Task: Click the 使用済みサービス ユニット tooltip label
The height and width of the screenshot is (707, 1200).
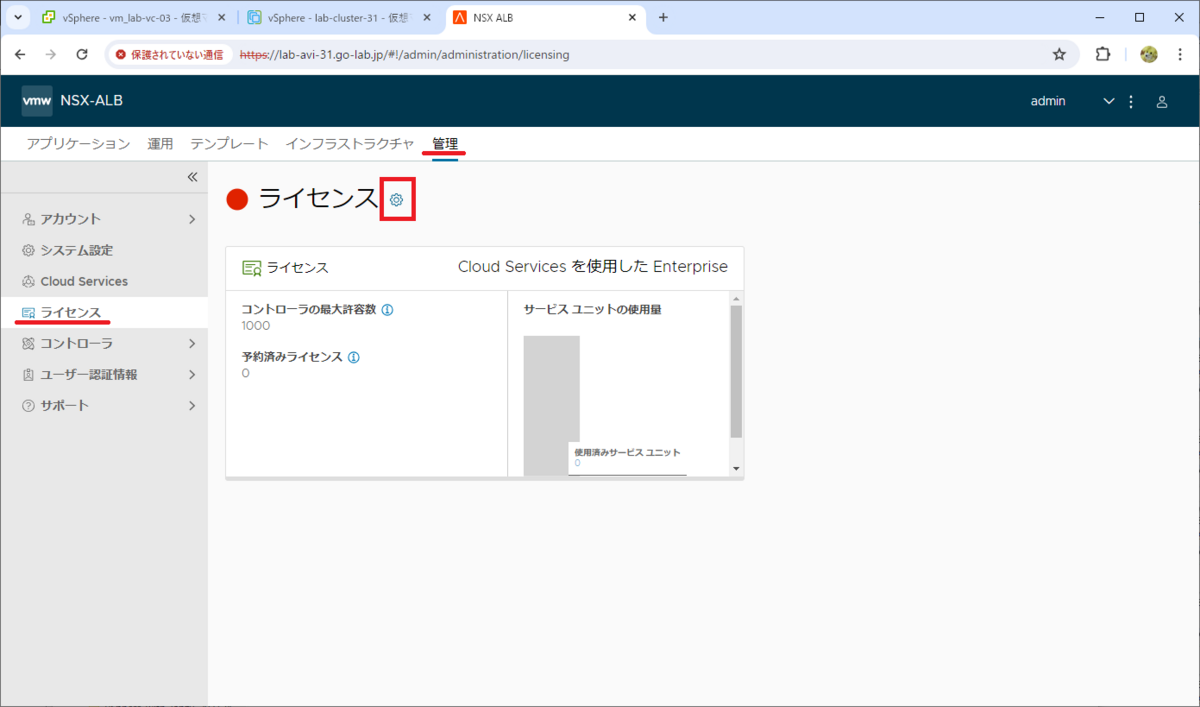Action: click(627, 452)
